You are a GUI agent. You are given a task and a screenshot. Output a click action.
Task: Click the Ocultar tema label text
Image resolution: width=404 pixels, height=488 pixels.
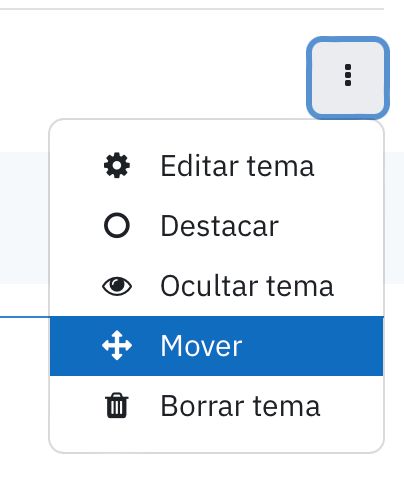[247, 286]
